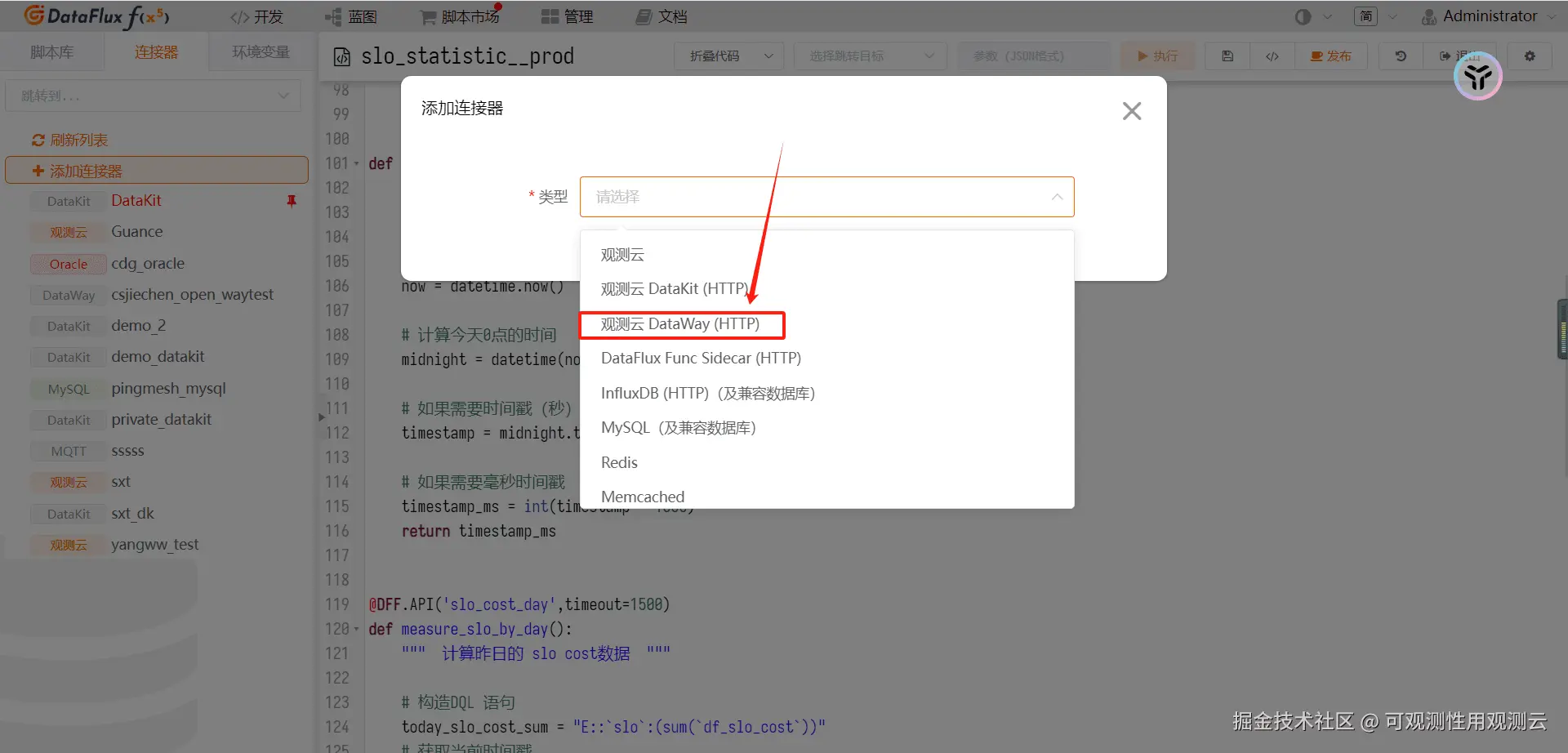The image size is (1568, 753).
Task: Click the '# 构造DQL 语句' comment line
Action: pos(458,703)
